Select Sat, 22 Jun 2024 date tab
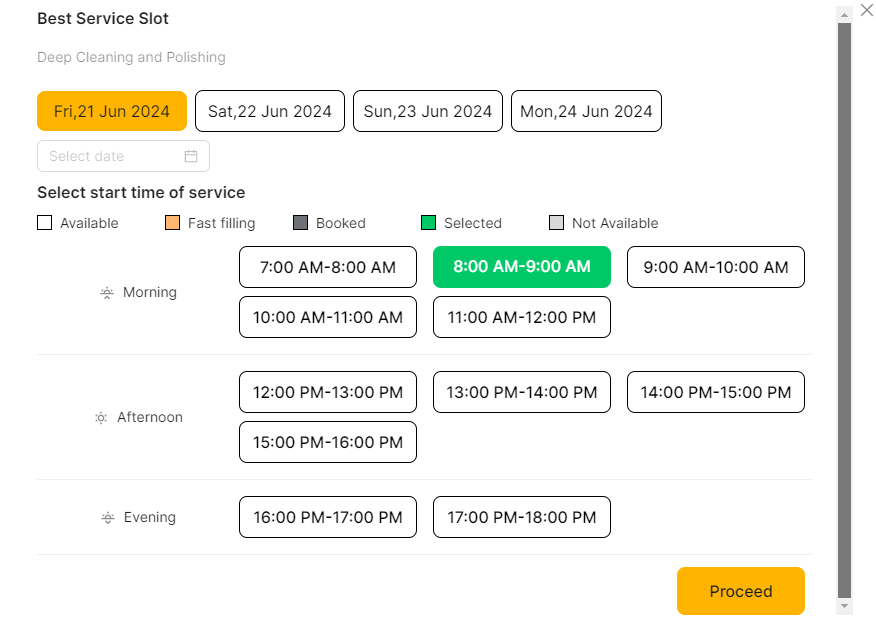This screenshot has height=625, width=876. pos(270,111)
